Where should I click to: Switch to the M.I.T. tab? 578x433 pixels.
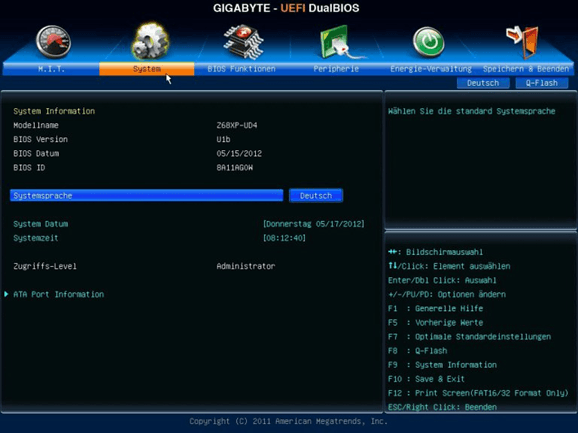point(51,69)
